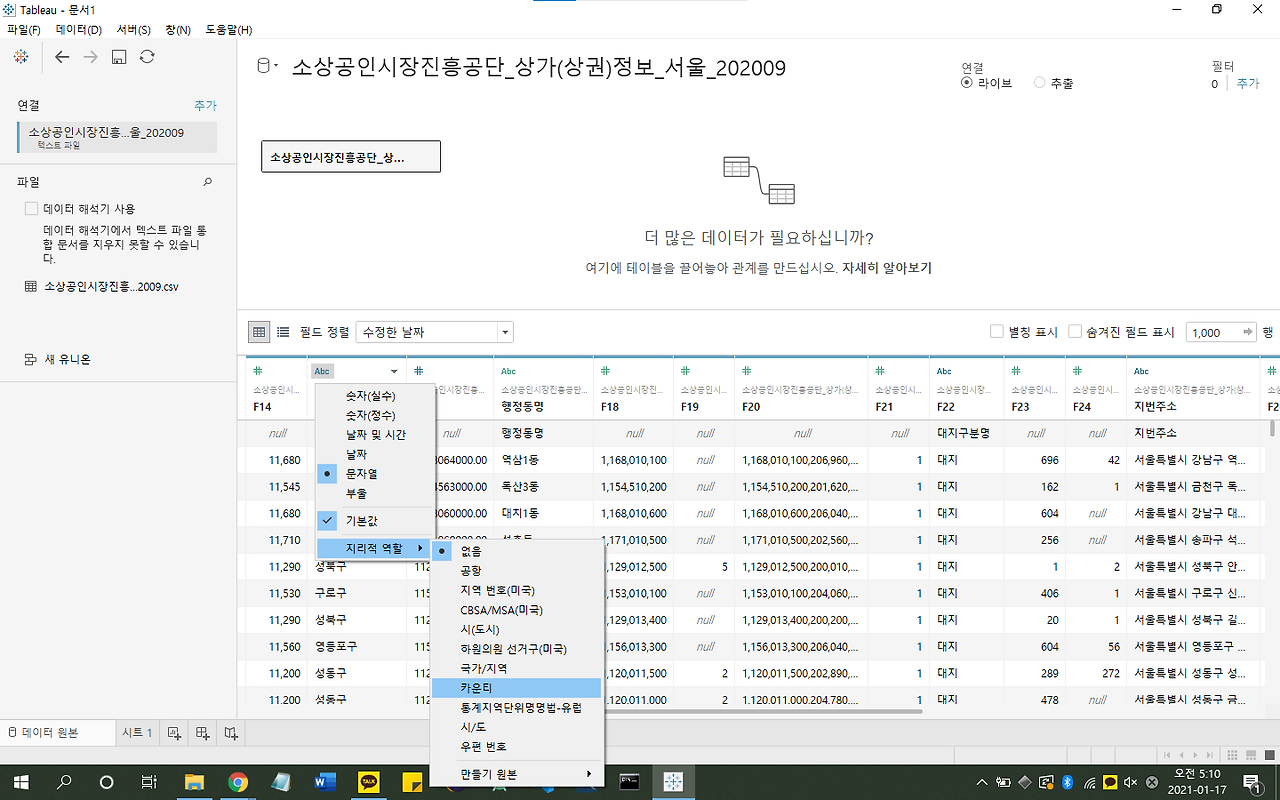Click the data grid vertical scrollbar
This screenshot has height=800, width=1280.
[1272, 429]
